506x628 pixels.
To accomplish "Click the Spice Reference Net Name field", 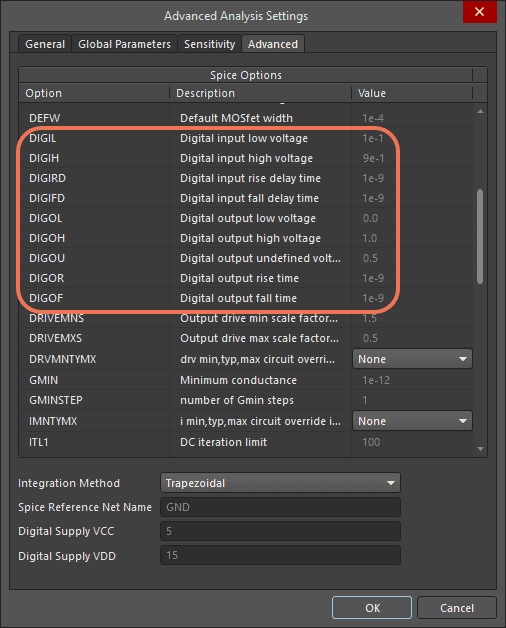I will point(280,507).
